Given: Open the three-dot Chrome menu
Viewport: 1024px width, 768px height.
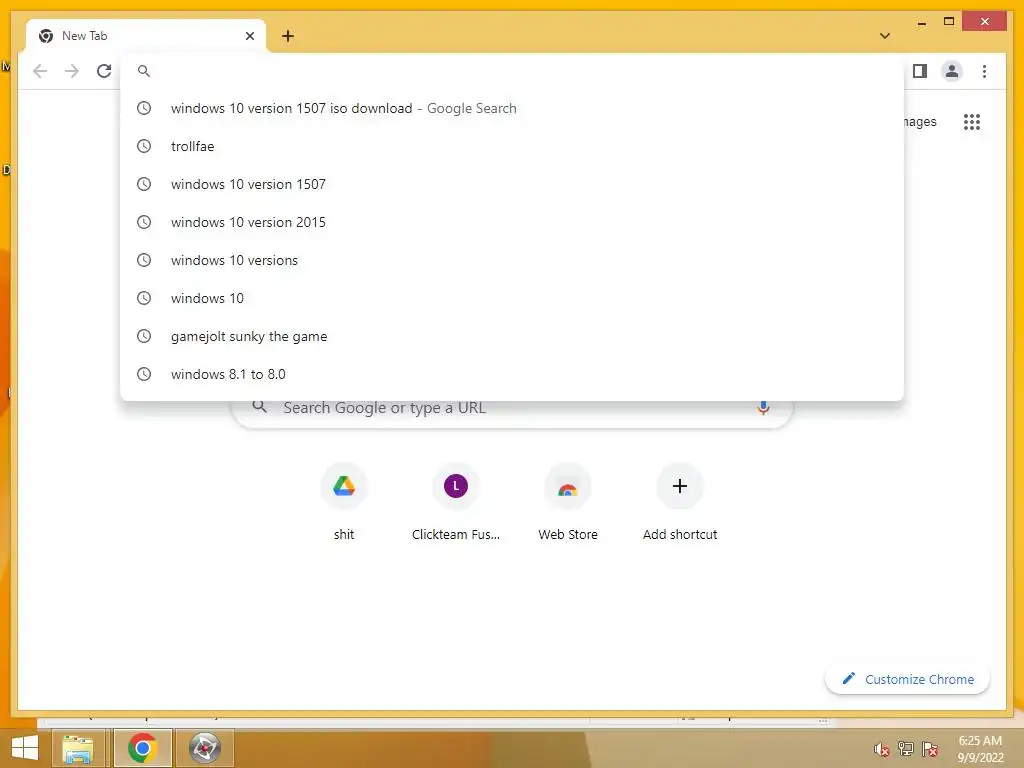Looking at the screenshot, I should (x=984, y=71).
